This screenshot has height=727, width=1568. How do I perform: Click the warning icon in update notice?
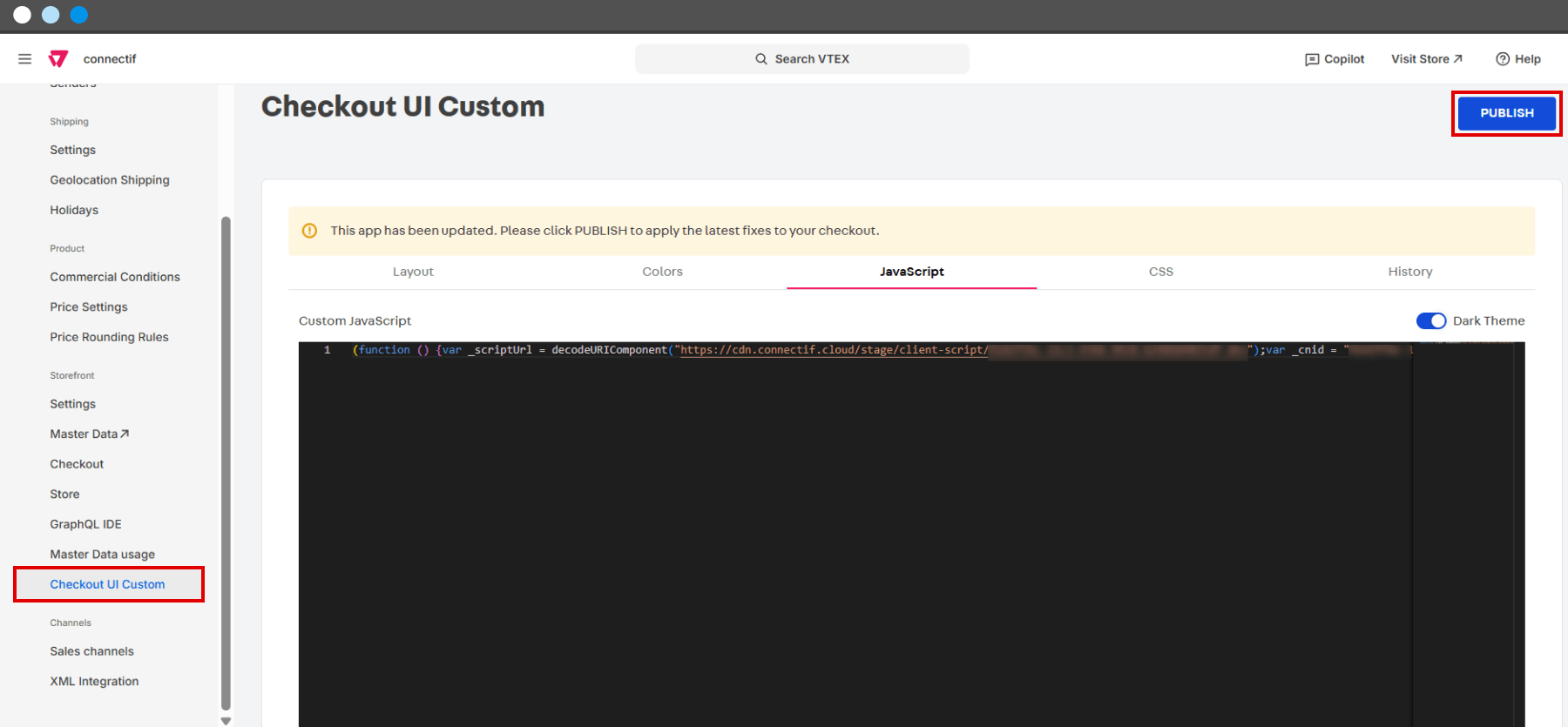pos(309,231)
